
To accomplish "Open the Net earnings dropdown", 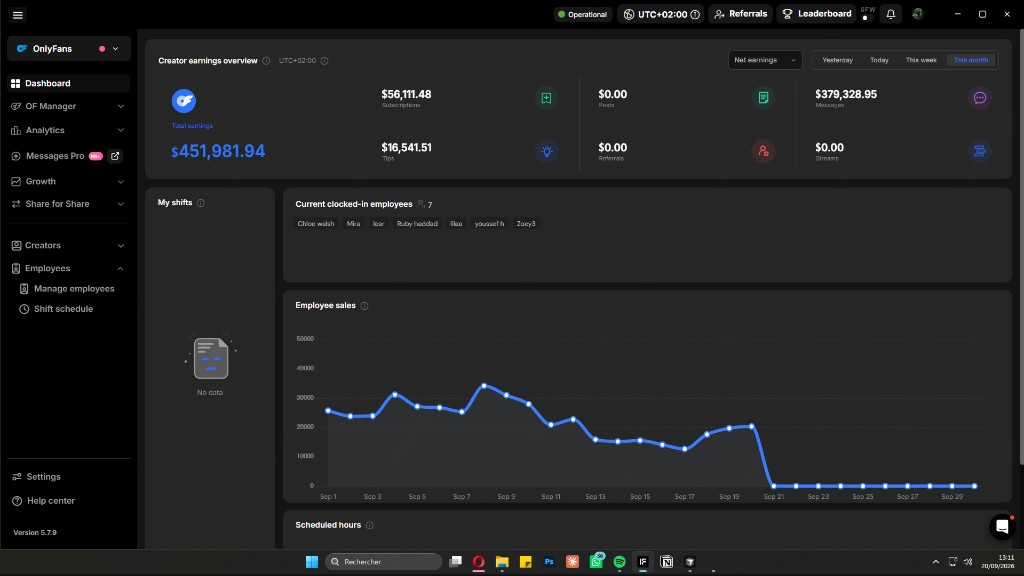I will [765, 60].
